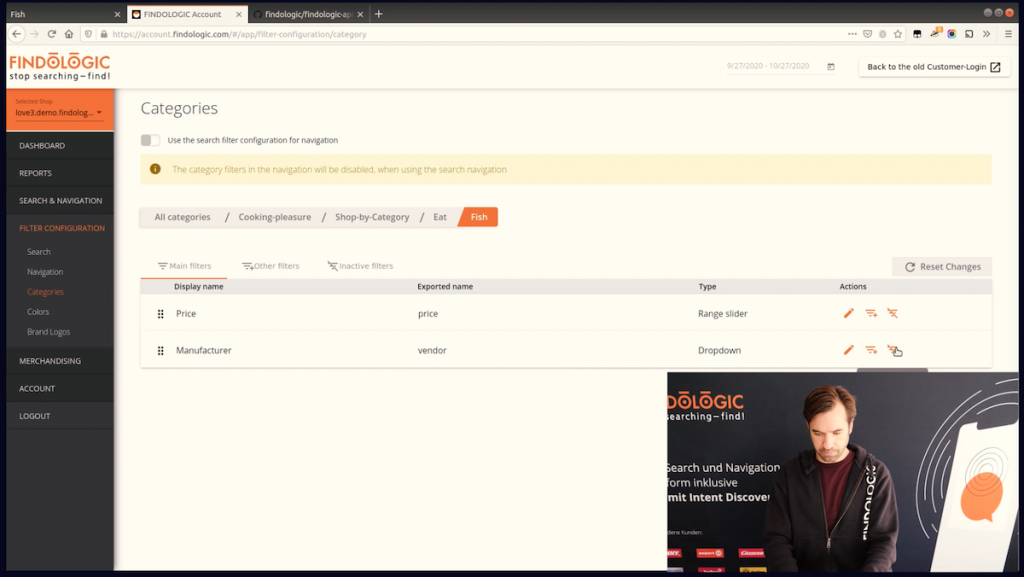Screen dimensions: 1024x577
Task: Open a new browser tab
Action: click(379, 14)
